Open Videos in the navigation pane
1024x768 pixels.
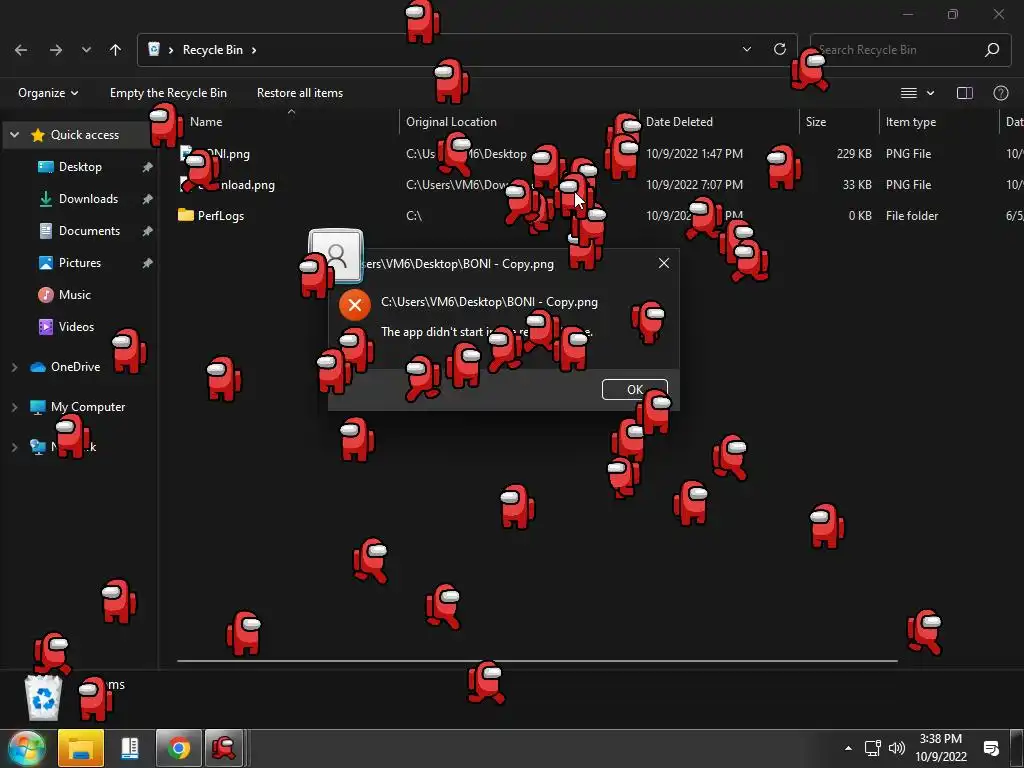[x=76, y=327]
